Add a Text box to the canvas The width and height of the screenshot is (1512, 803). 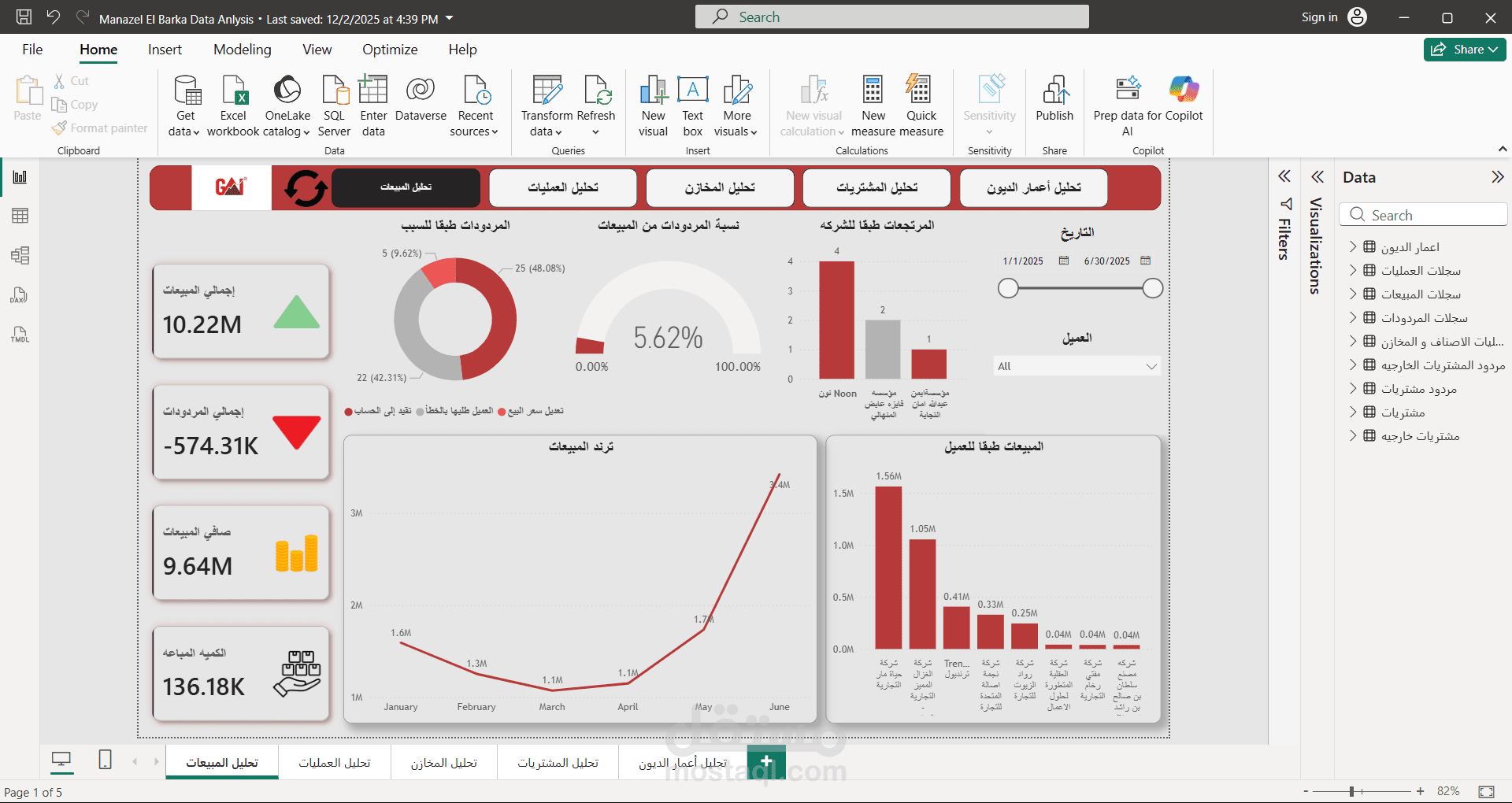pos(692,105)
